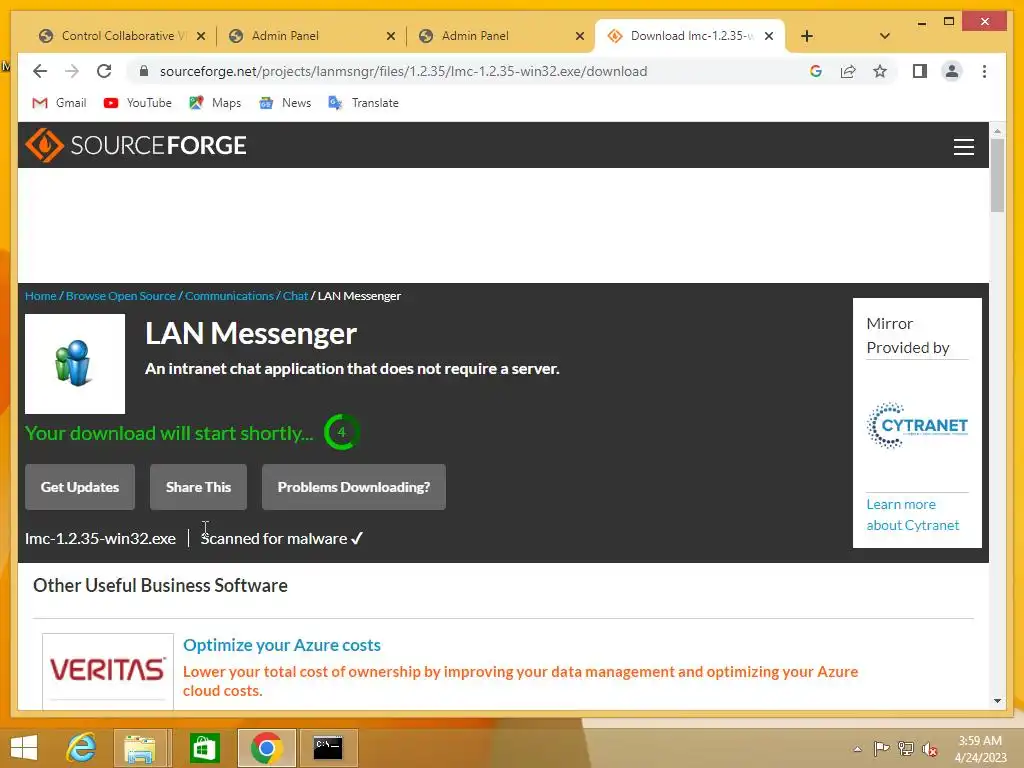
Task: Click the vertical scrollbar thumb
Action: (997, 175)
